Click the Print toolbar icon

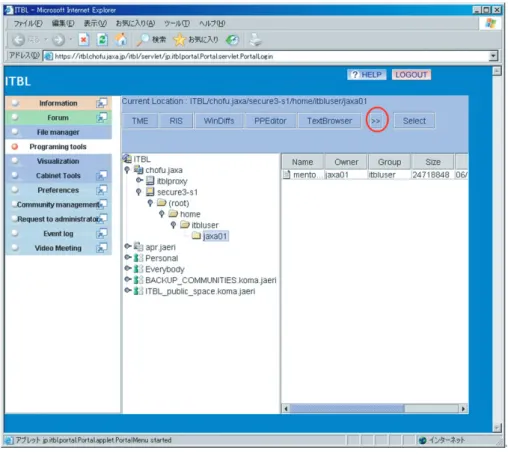pos(256,40)
